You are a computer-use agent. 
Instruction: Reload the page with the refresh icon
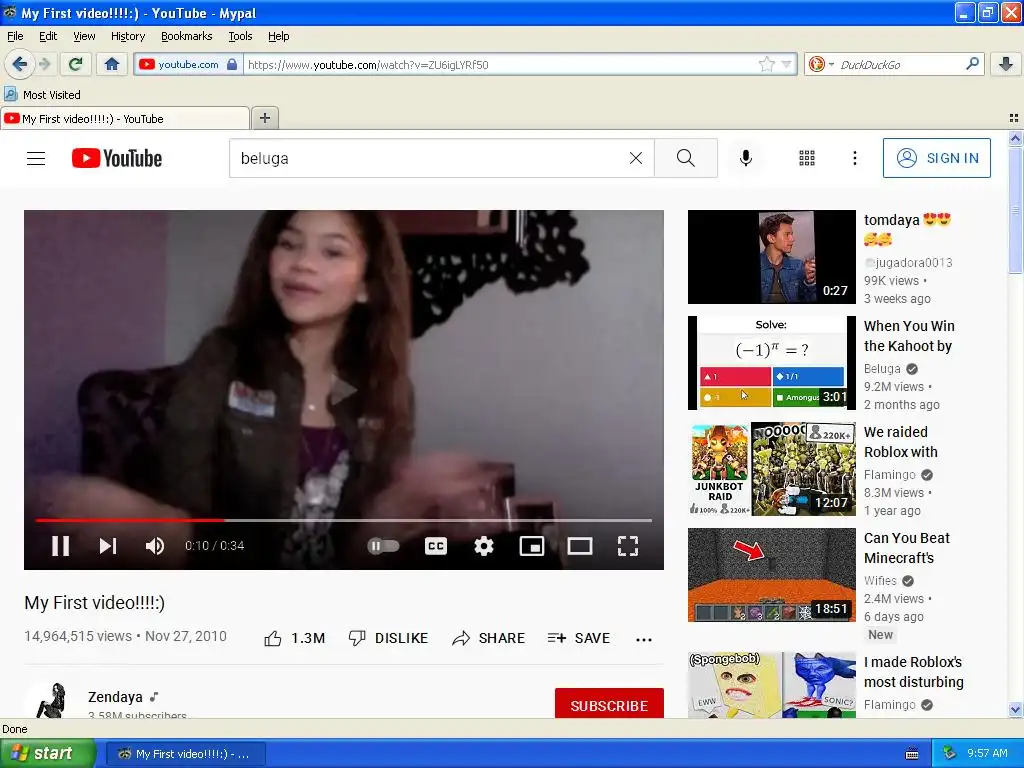76,64
